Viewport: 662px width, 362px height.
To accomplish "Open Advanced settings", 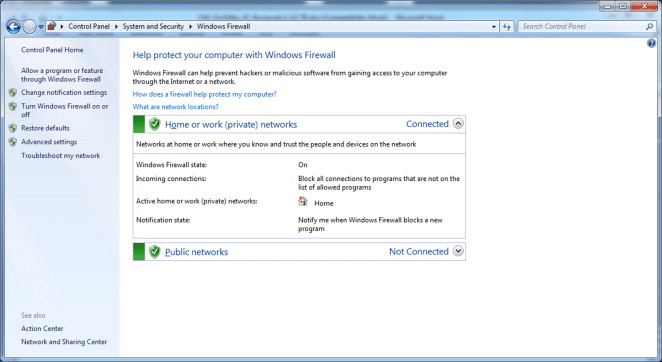I will point(49,142).
